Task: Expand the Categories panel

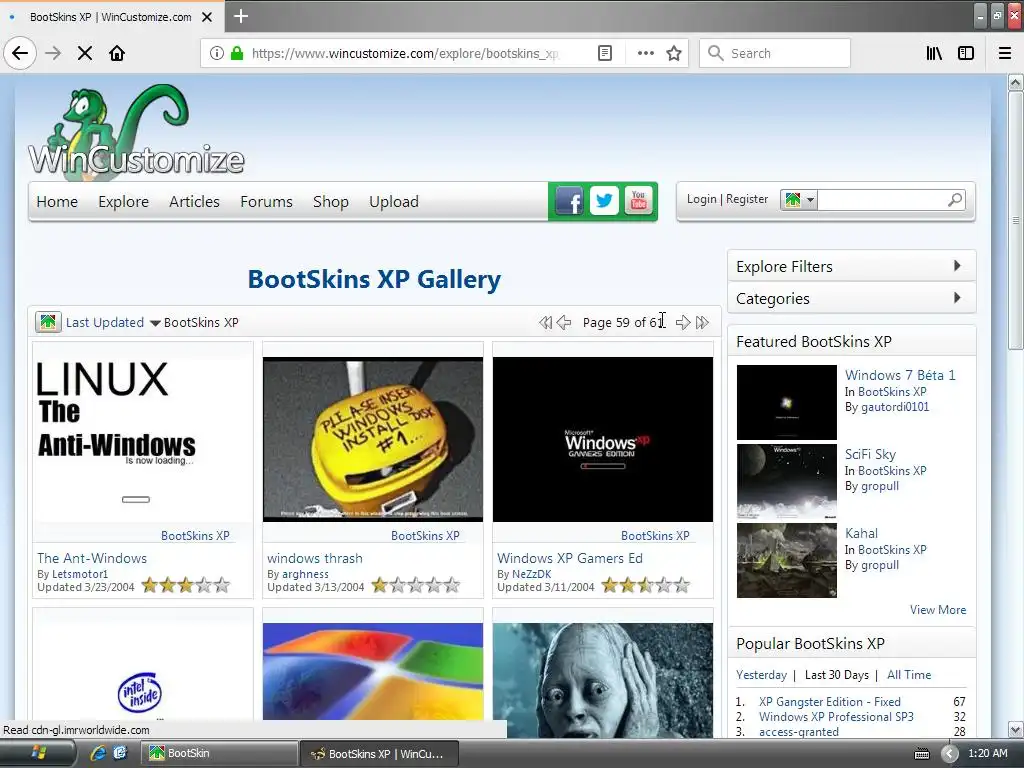Action: pos(852,298)
